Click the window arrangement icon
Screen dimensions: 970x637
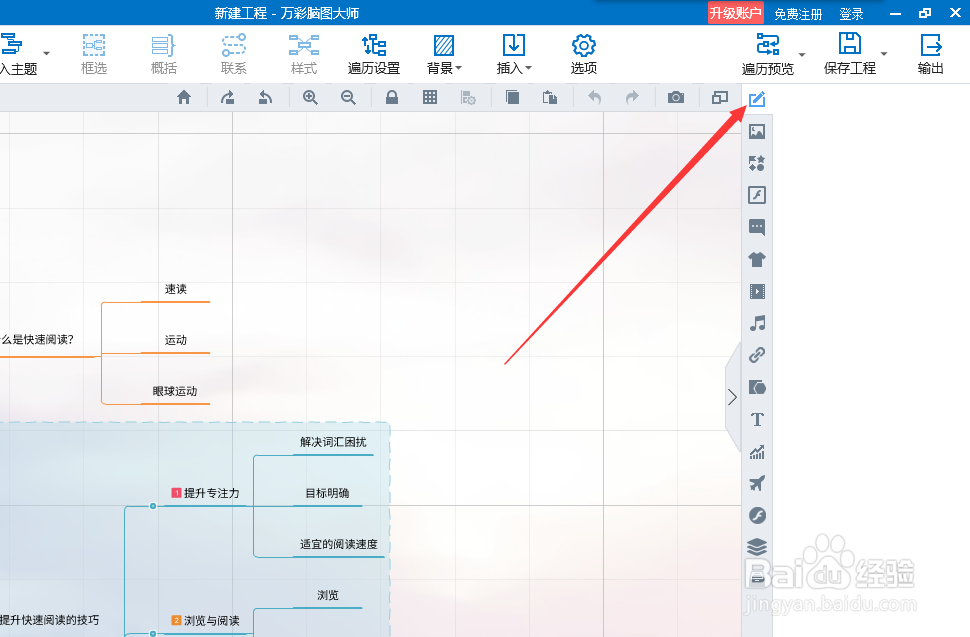(720, 97)
